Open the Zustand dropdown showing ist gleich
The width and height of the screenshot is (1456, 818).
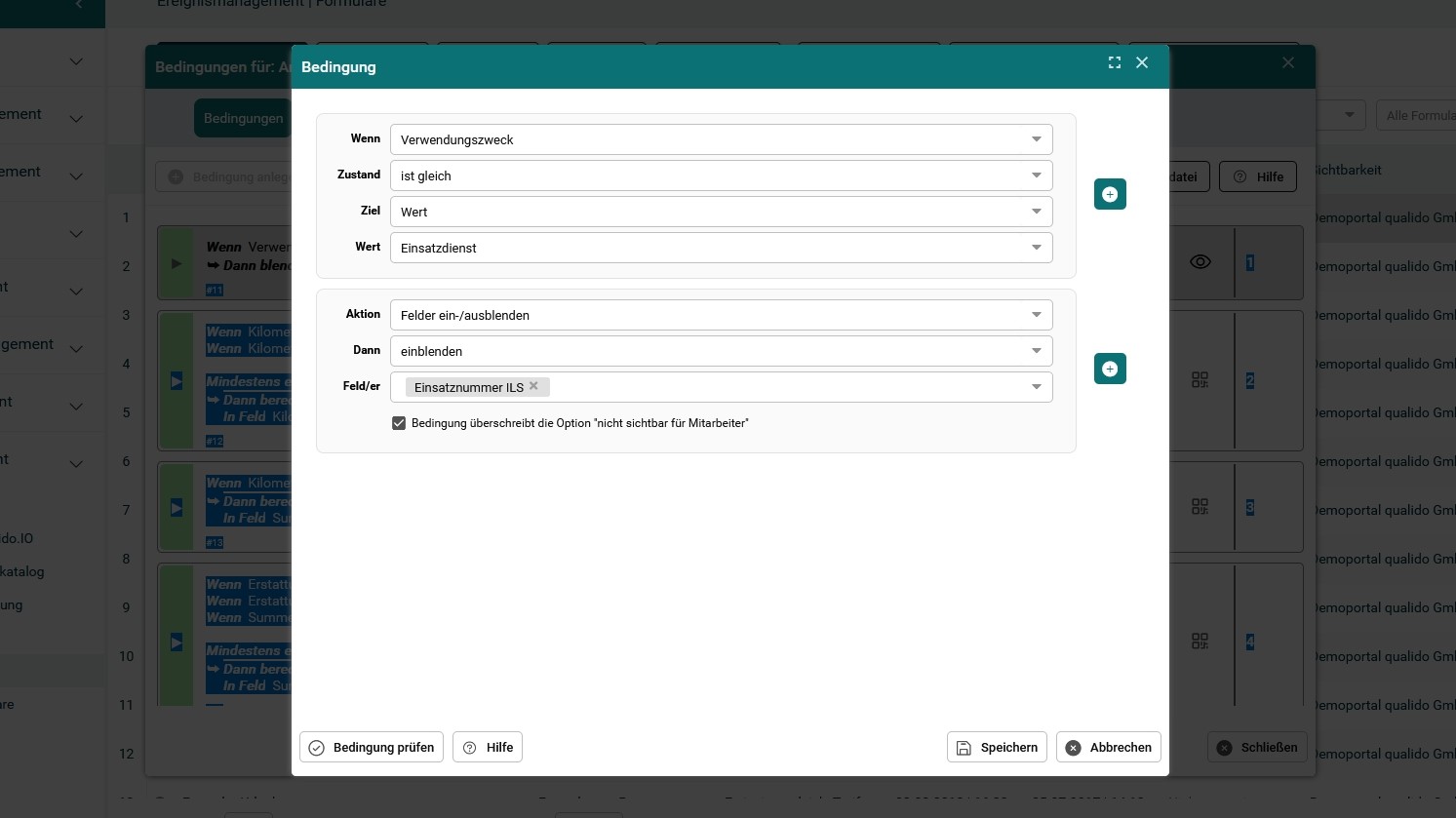721,175
